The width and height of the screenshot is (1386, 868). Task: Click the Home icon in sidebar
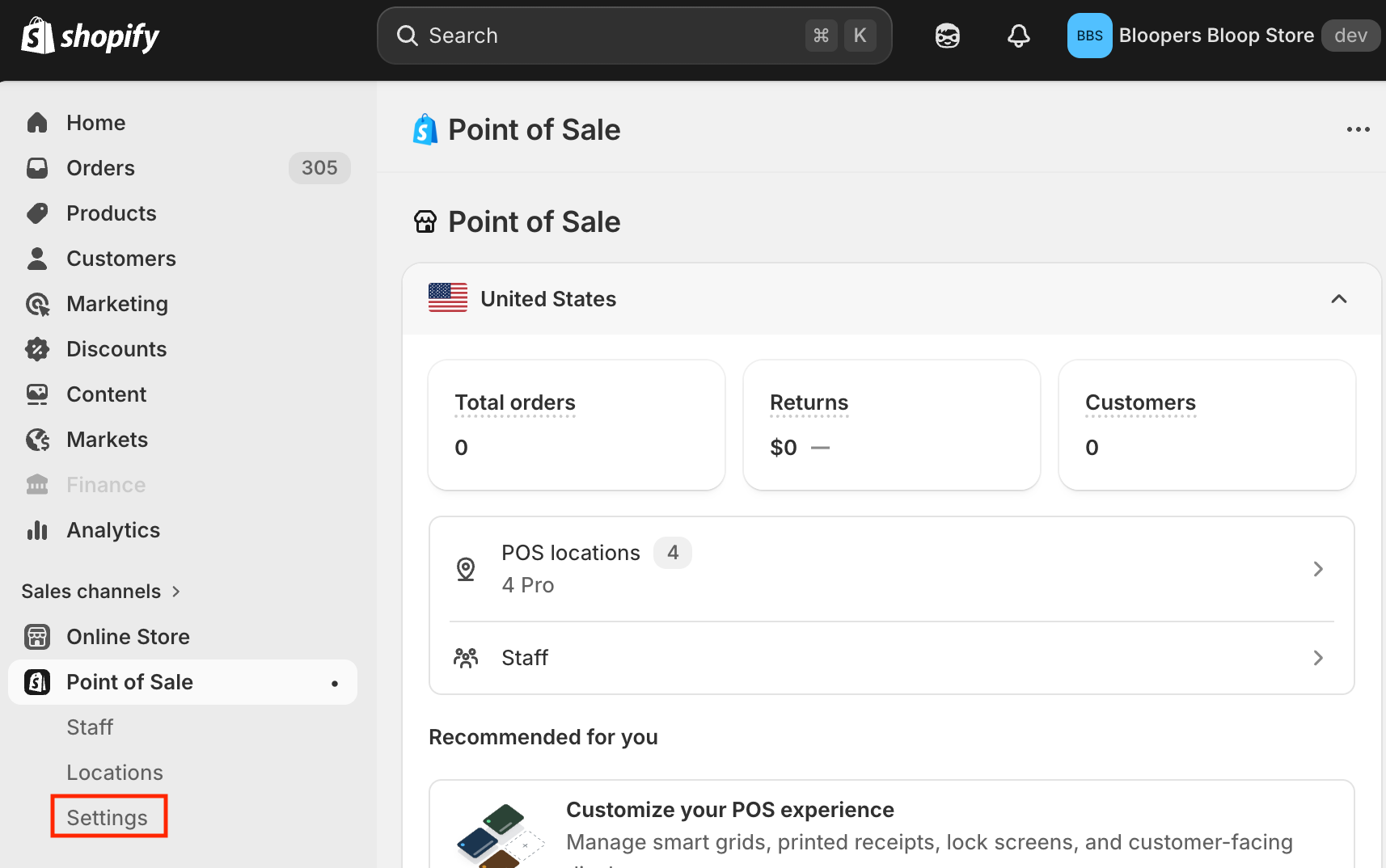[x=37, y=123]
